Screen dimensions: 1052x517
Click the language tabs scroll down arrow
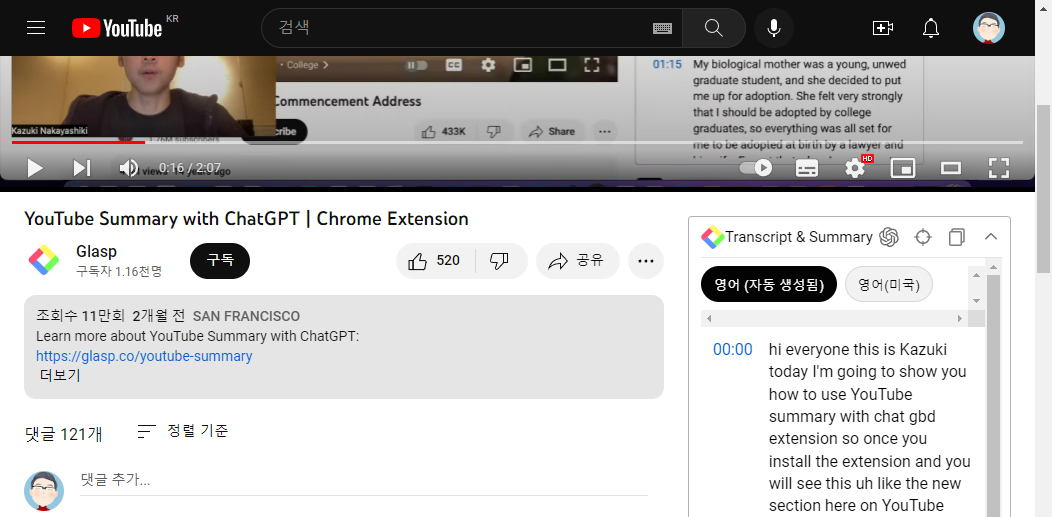[x=976, y=300]
